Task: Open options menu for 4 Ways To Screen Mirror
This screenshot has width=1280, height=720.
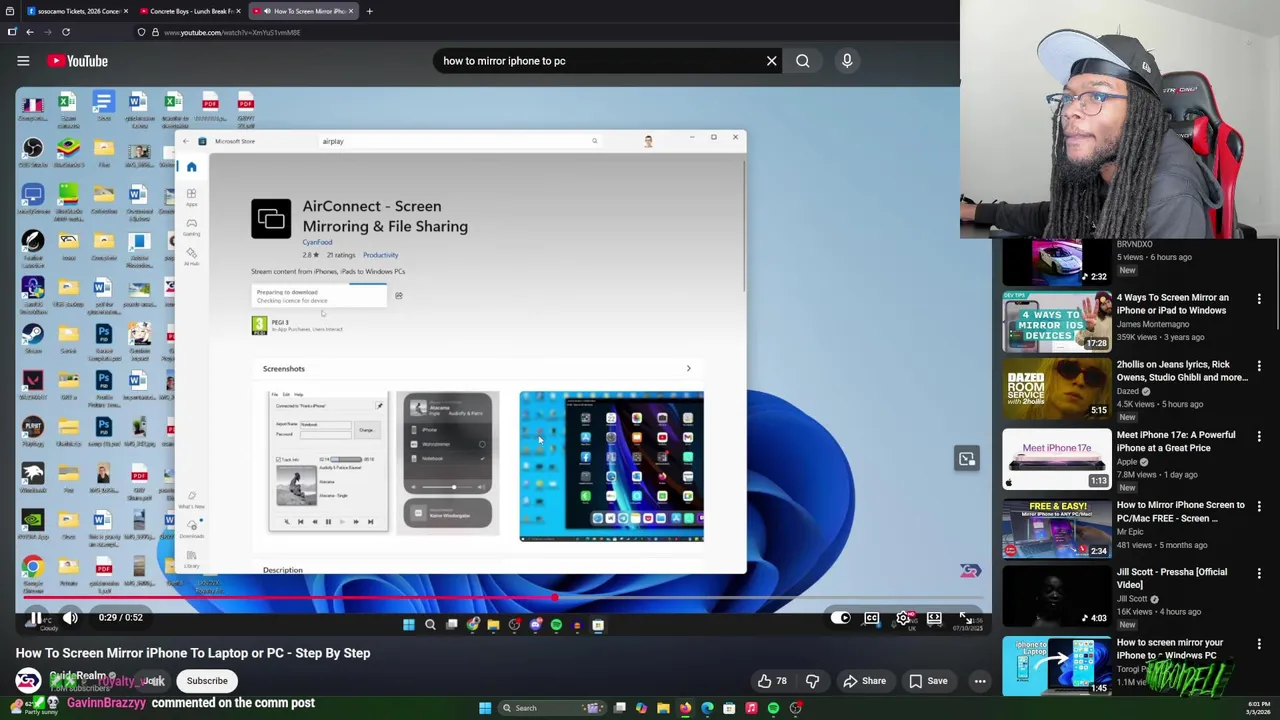Action: coord(1259,299)
